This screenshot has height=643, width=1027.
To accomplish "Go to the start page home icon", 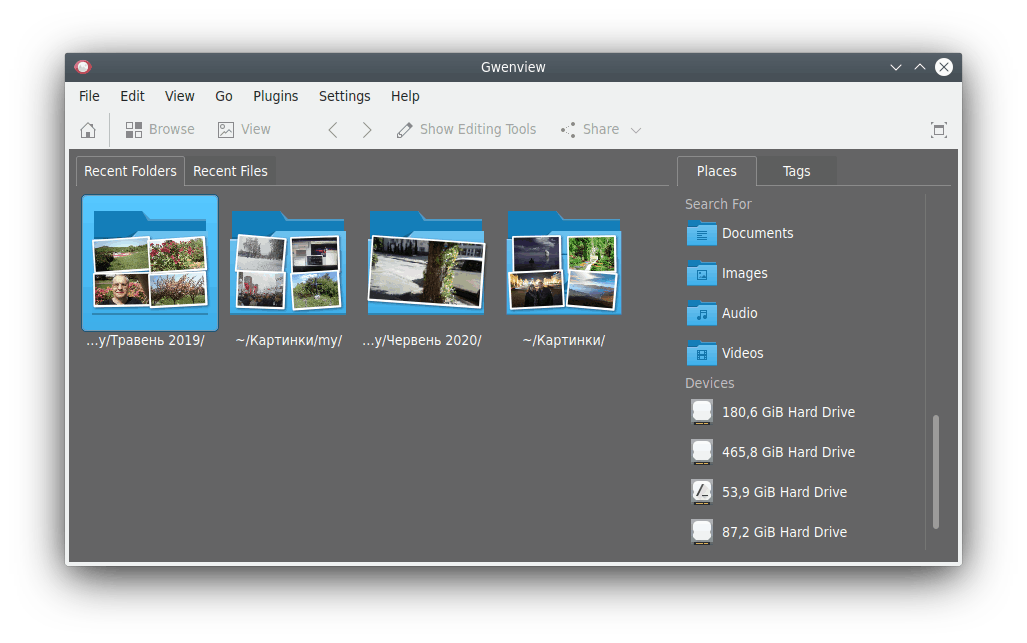I will [88, 130].
